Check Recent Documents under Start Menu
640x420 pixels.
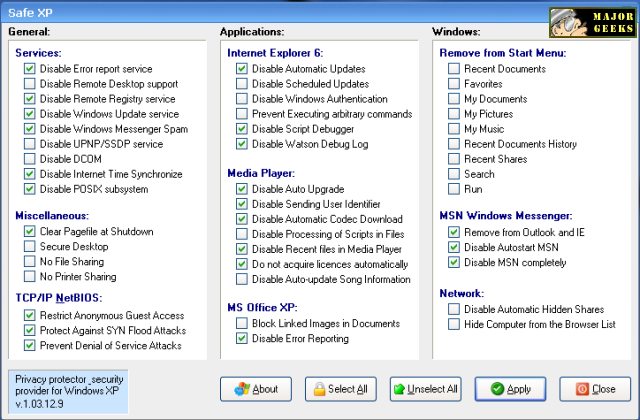[454, 69]
